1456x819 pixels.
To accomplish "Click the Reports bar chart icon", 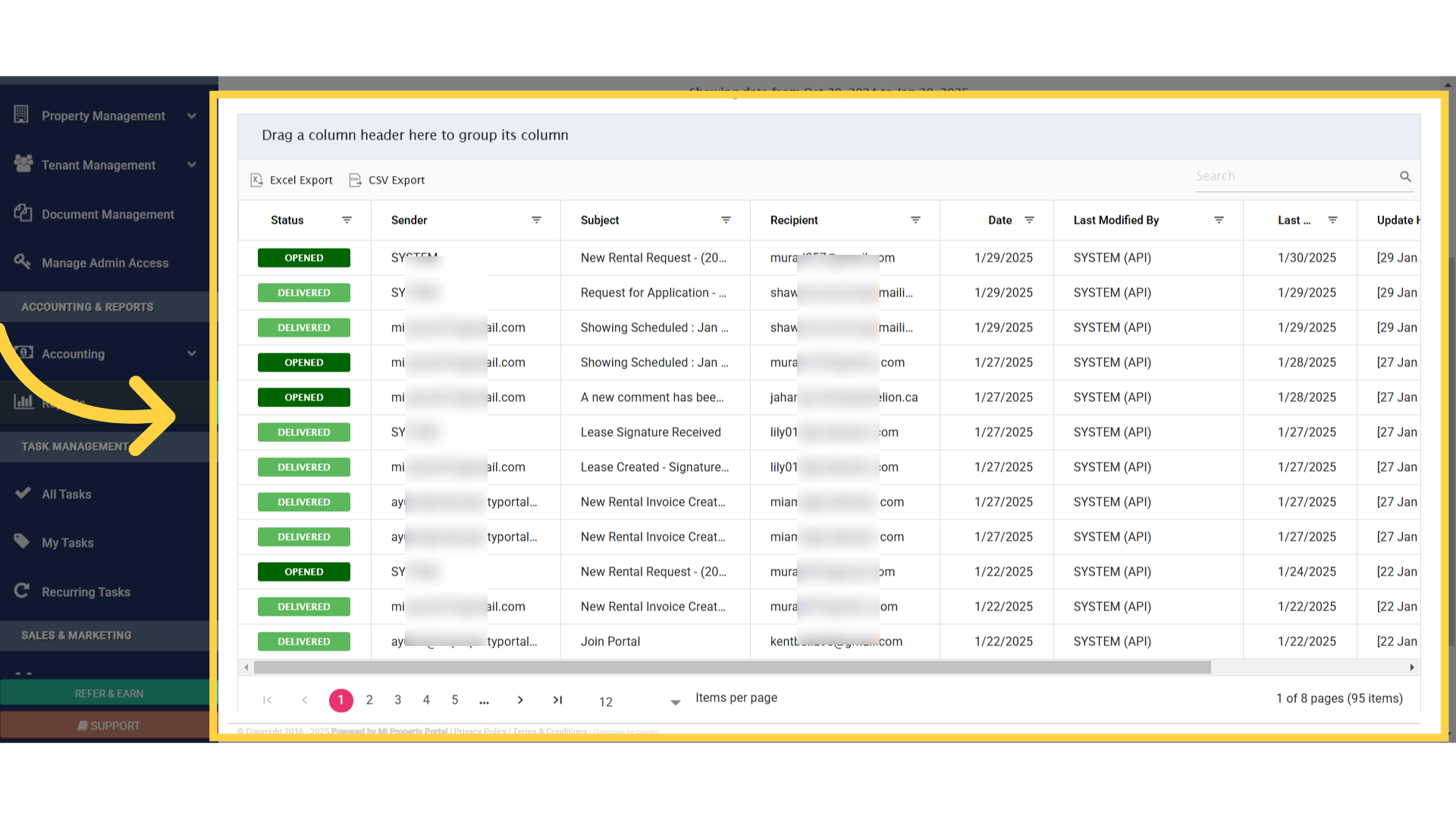I will [22, 401].
